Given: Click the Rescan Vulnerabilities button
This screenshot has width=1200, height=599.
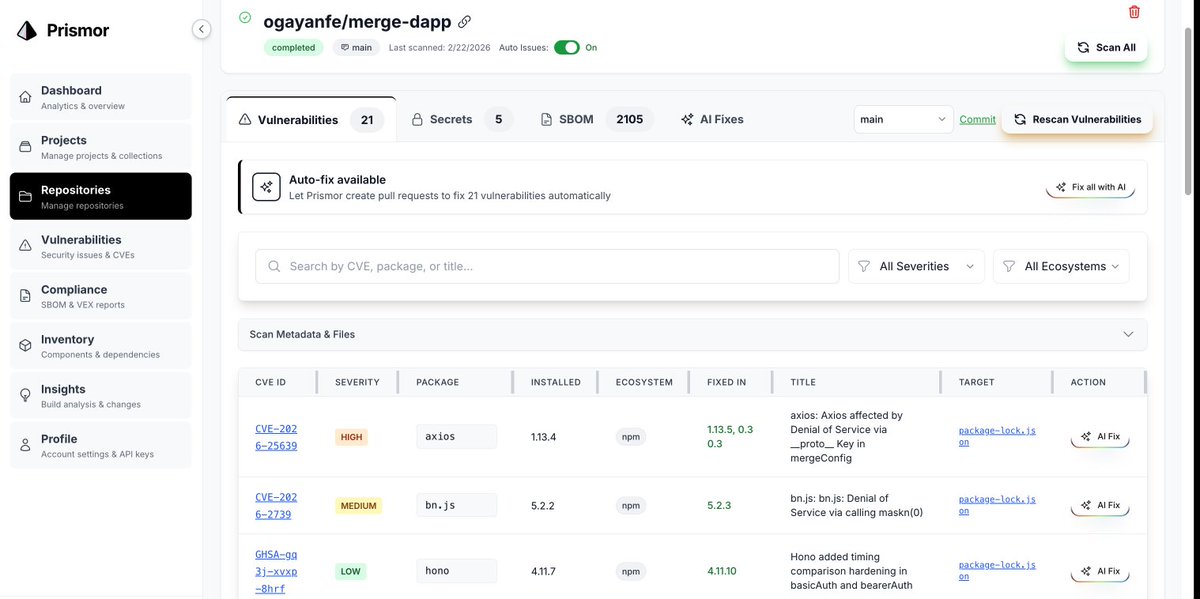Looking at the screenshot, I should (x=1077, y=119).
